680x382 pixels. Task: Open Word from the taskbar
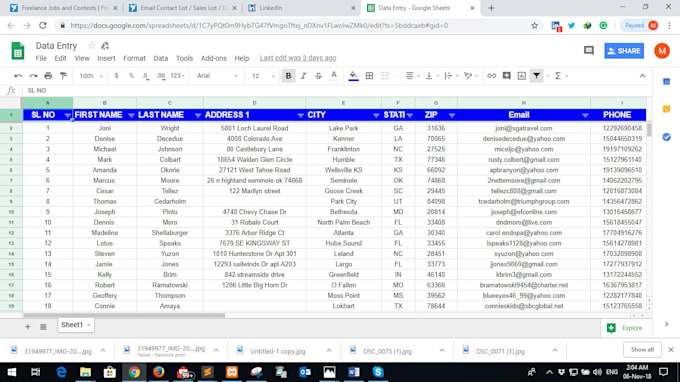pos(353,372)
